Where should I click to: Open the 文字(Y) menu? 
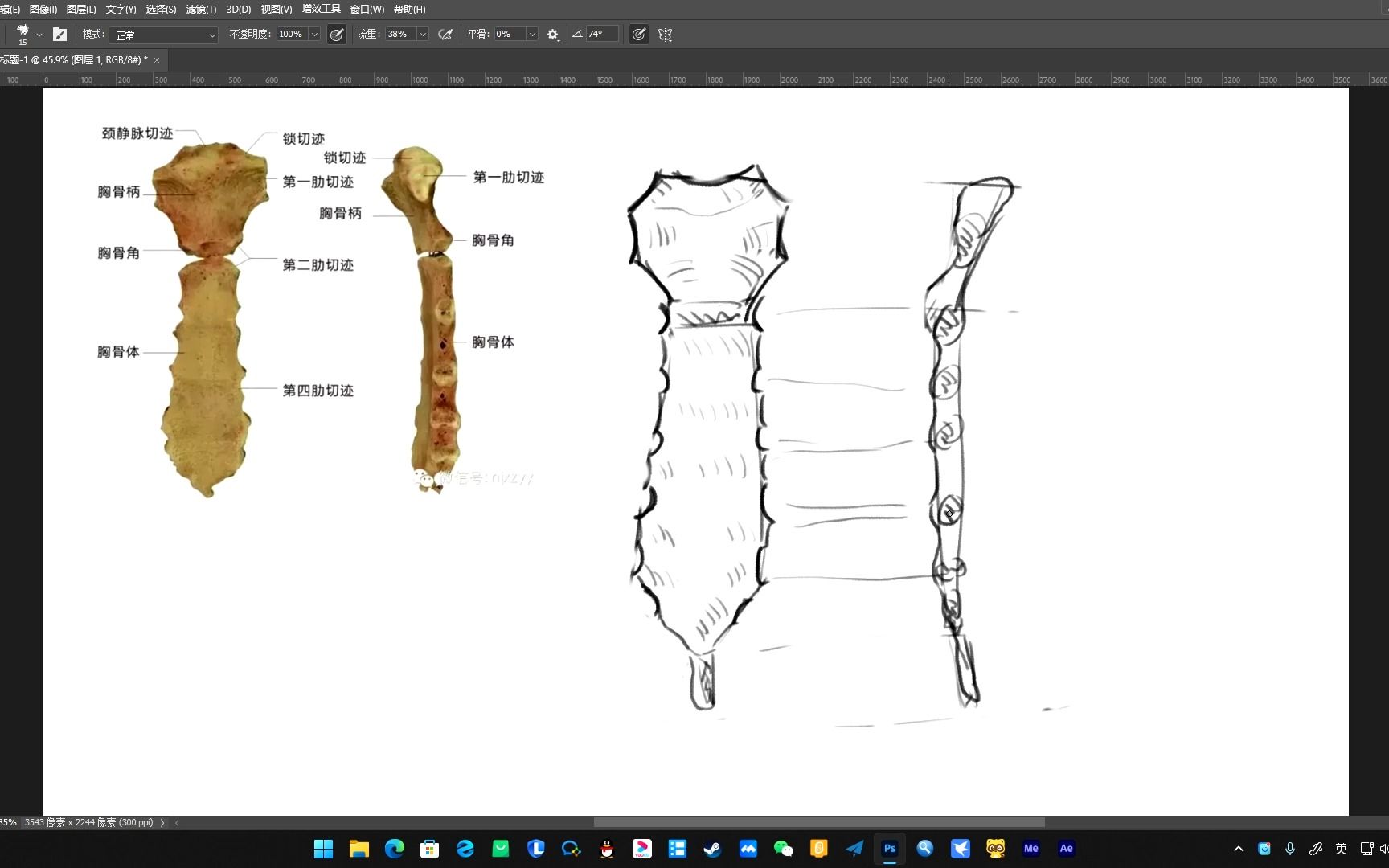(121, 9)
